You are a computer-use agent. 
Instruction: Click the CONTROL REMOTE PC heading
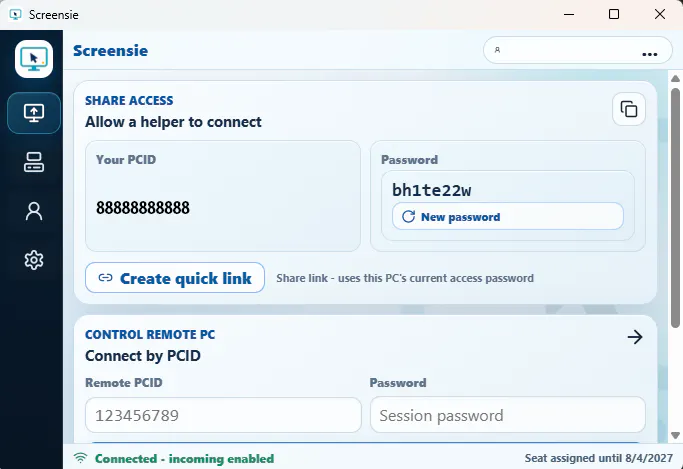click(x=150, y=334)
